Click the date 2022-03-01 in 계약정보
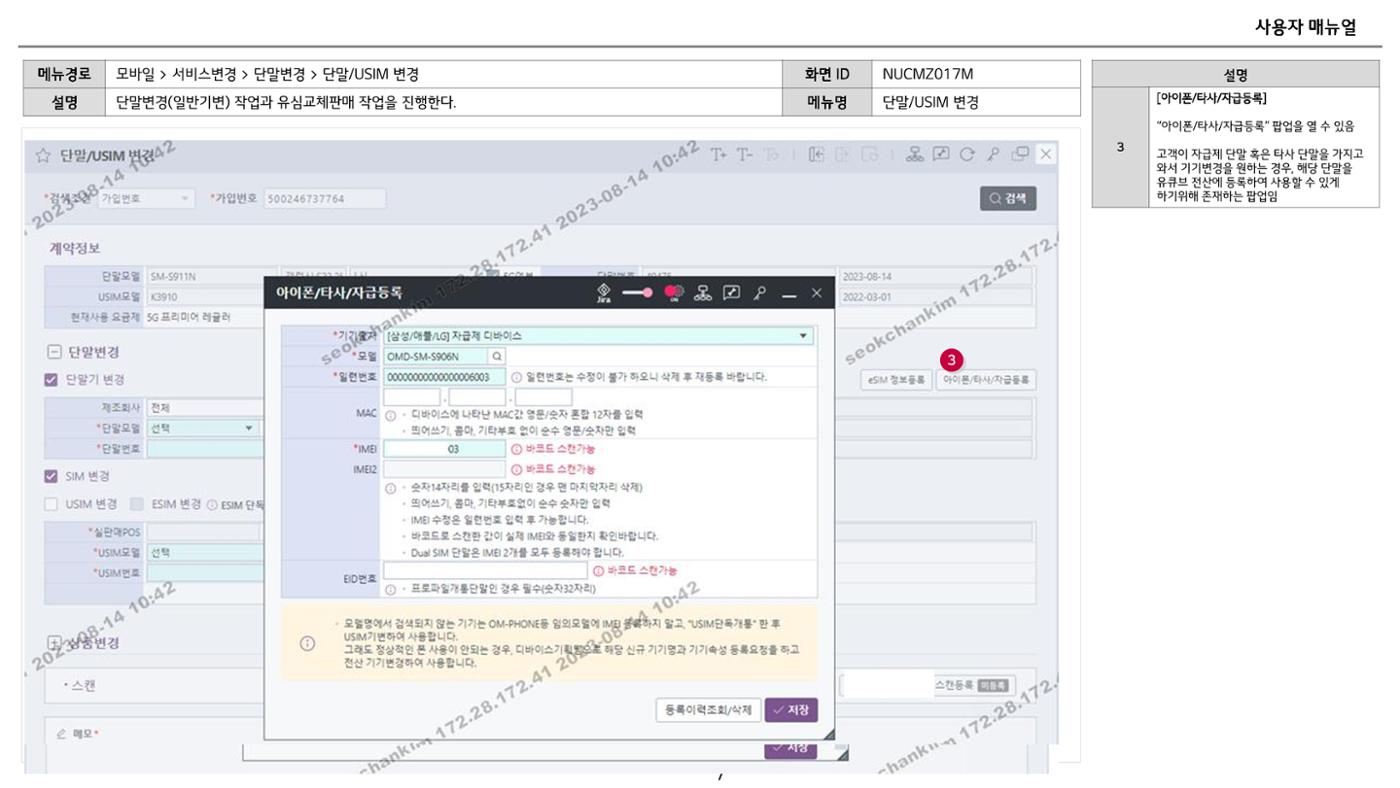This screenshot has width=1400, height=788. [867, 297]
